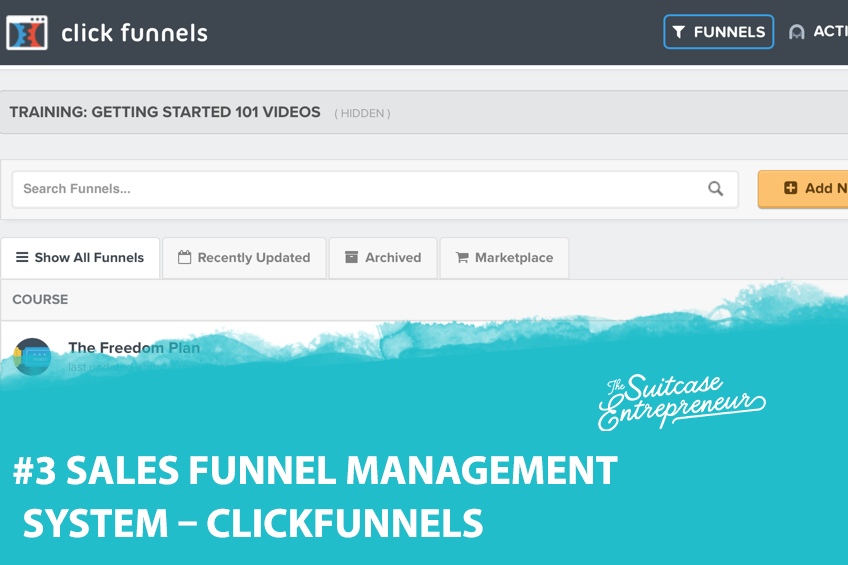Image resolution: width=848 pixels, height=565 pixels.
Task: Open the Archived tab
Action: tap(383, 258)
